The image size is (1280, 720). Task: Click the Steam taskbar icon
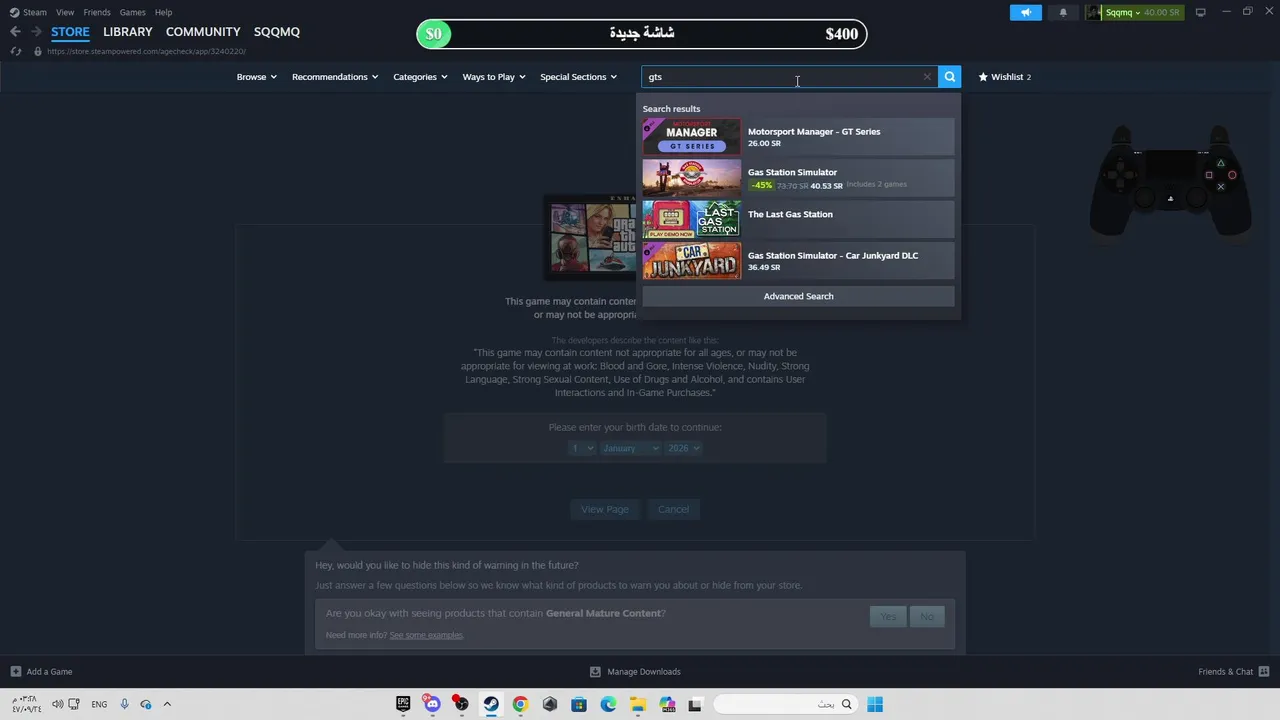pyautogui.click(x=491, y=704)
